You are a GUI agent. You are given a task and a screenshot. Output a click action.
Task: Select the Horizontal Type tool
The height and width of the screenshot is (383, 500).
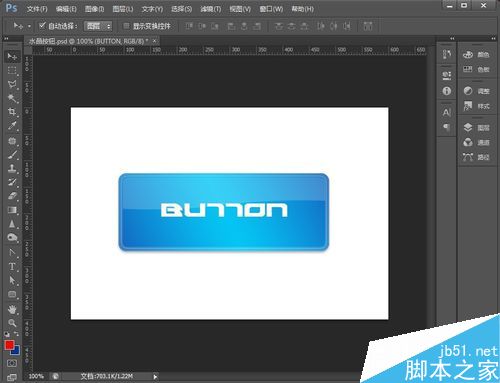(x=12, y=266)
